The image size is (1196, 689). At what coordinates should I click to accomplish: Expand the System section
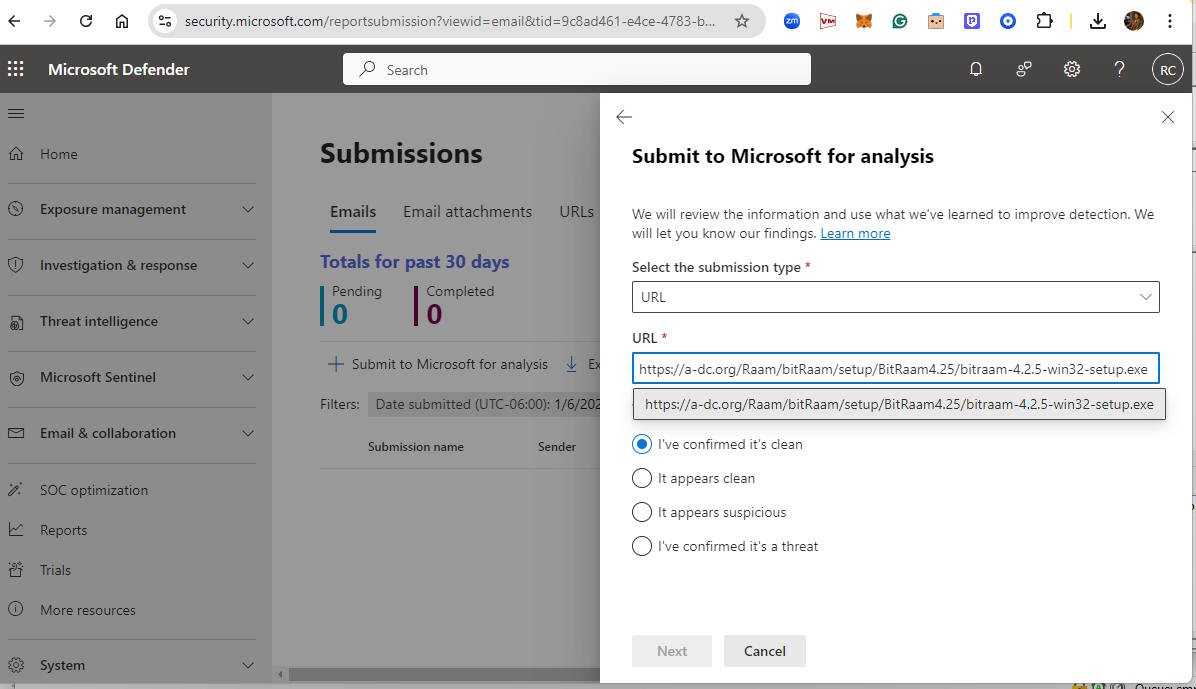(248, 665)
